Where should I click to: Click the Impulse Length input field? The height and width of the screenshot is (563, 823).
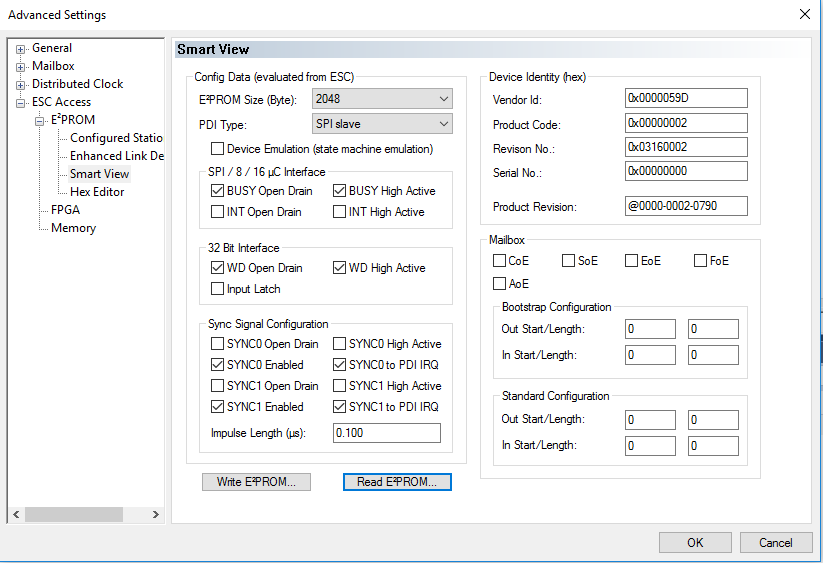point(386,433)
